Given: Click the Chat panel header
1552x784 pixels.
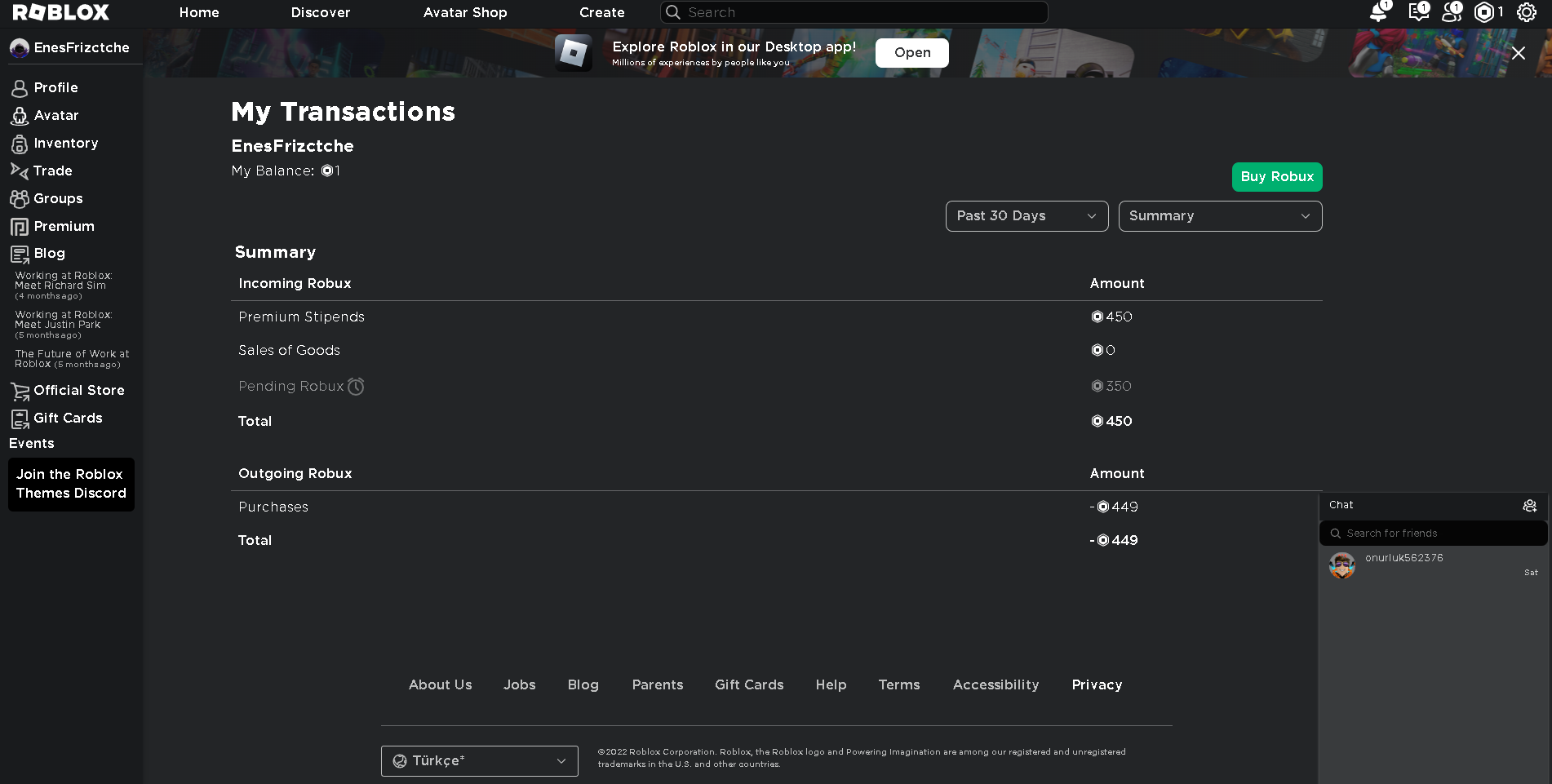Looking at the screenshot, I should [x=1434, y=506].
